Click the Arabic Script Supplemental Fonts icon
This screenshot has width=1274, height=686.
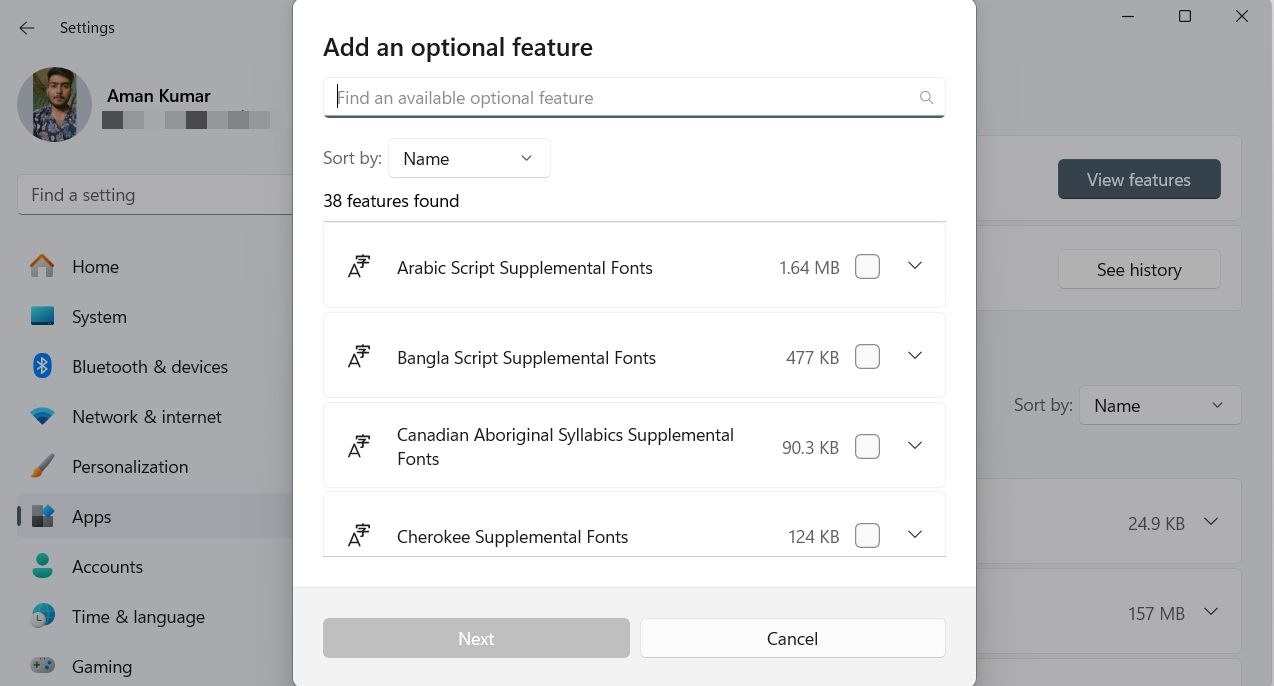[x=358, y=266]
